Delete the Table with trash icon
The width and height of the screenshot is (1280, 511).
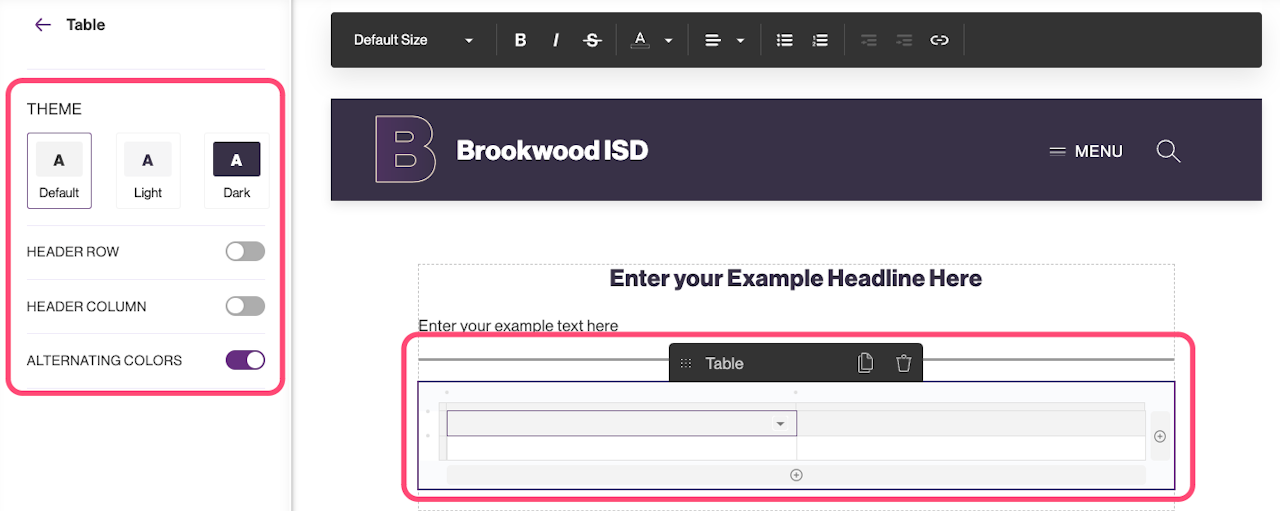[904, 363]
